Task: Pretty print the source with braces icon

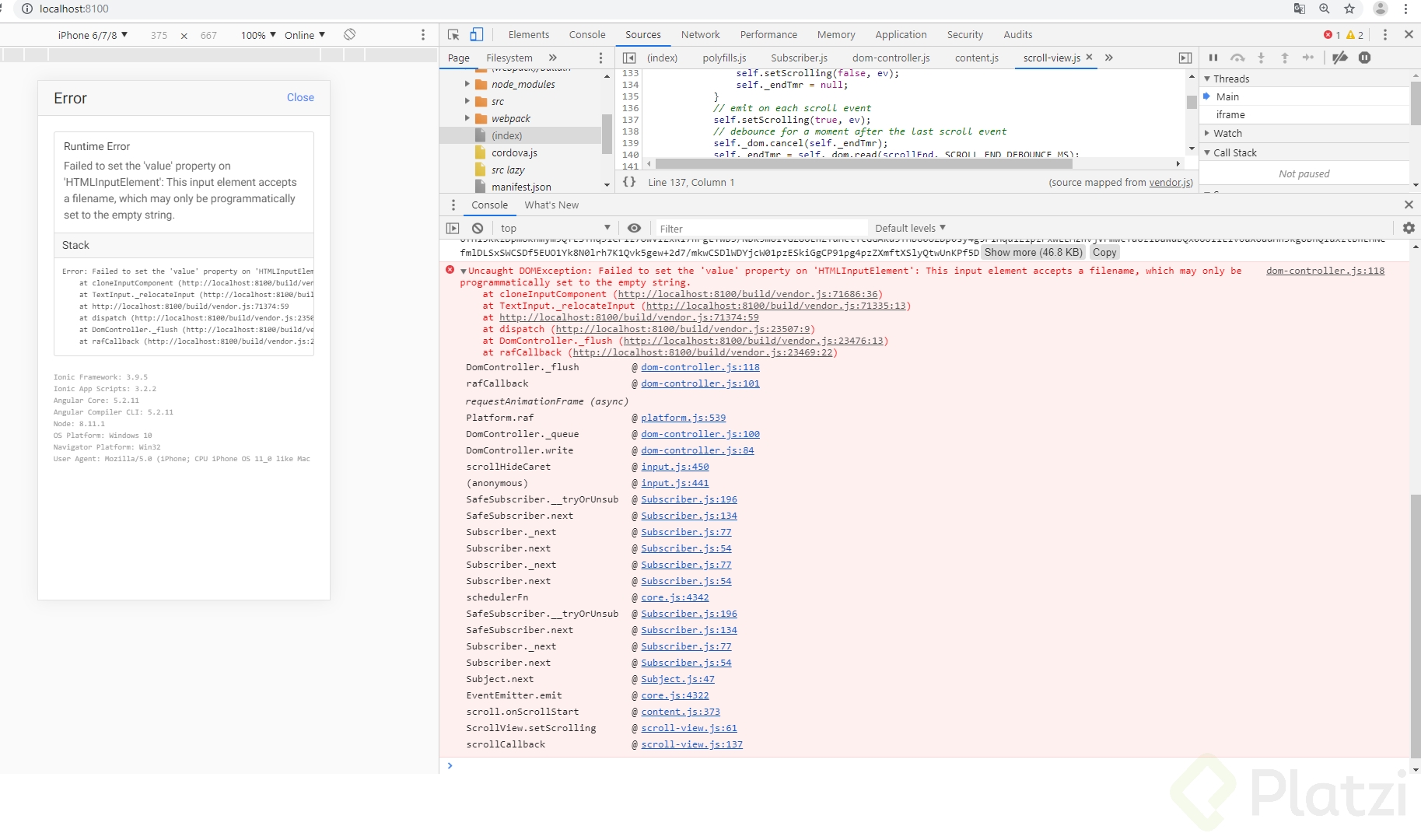Action: pos(629,182)
